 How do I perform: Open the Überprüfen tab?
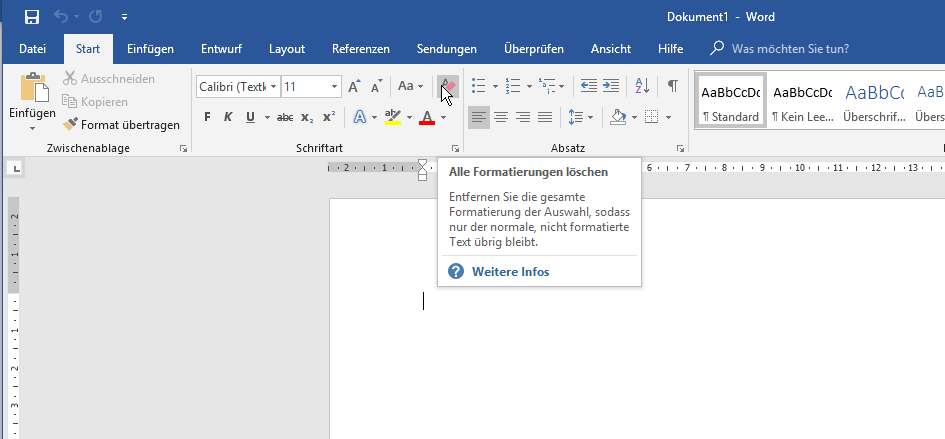(x=534, y=49)
